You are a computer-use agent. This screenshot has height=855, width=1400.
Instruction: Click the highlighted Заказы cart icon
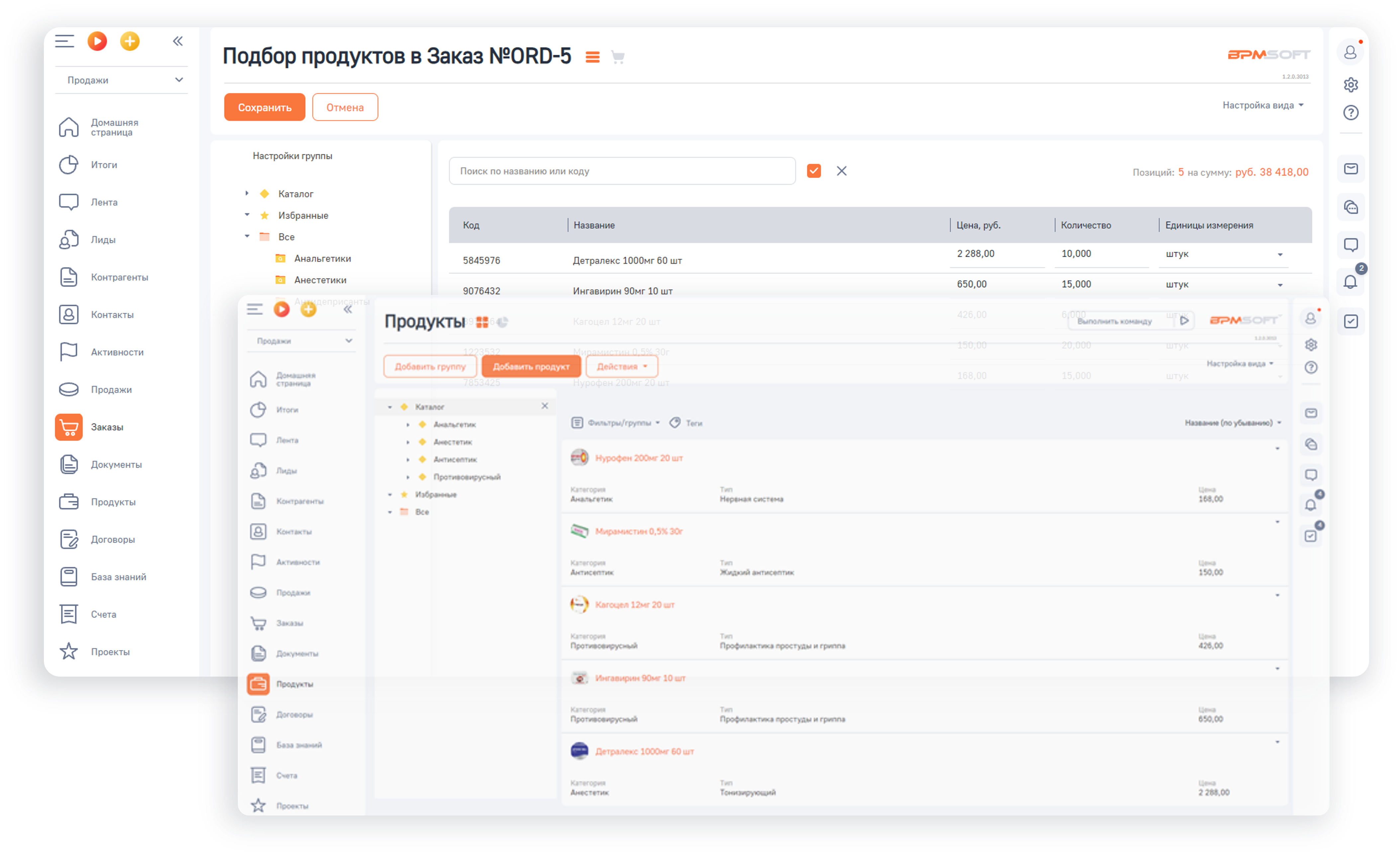tap(69, 427)
